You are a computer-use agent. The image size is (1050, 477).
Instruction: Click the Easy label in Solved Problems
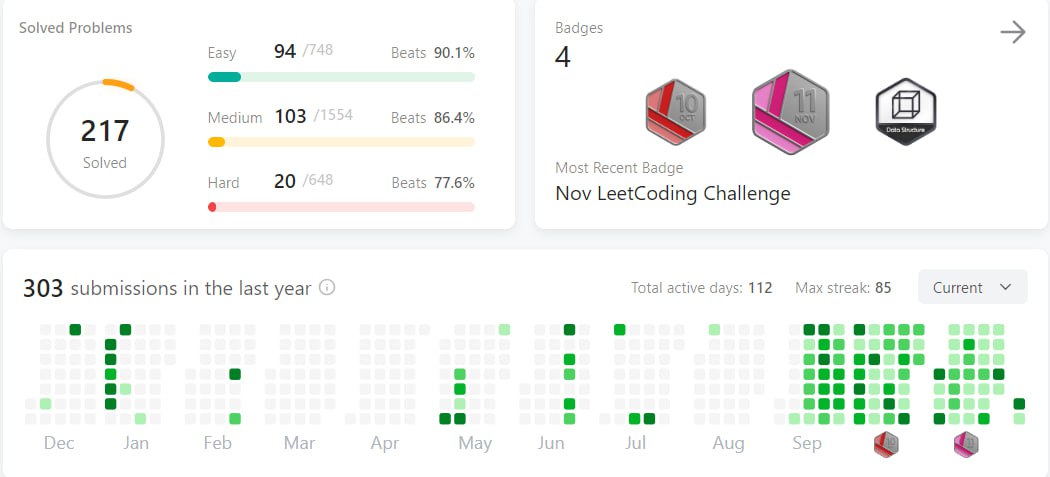(x=222, y=53)
